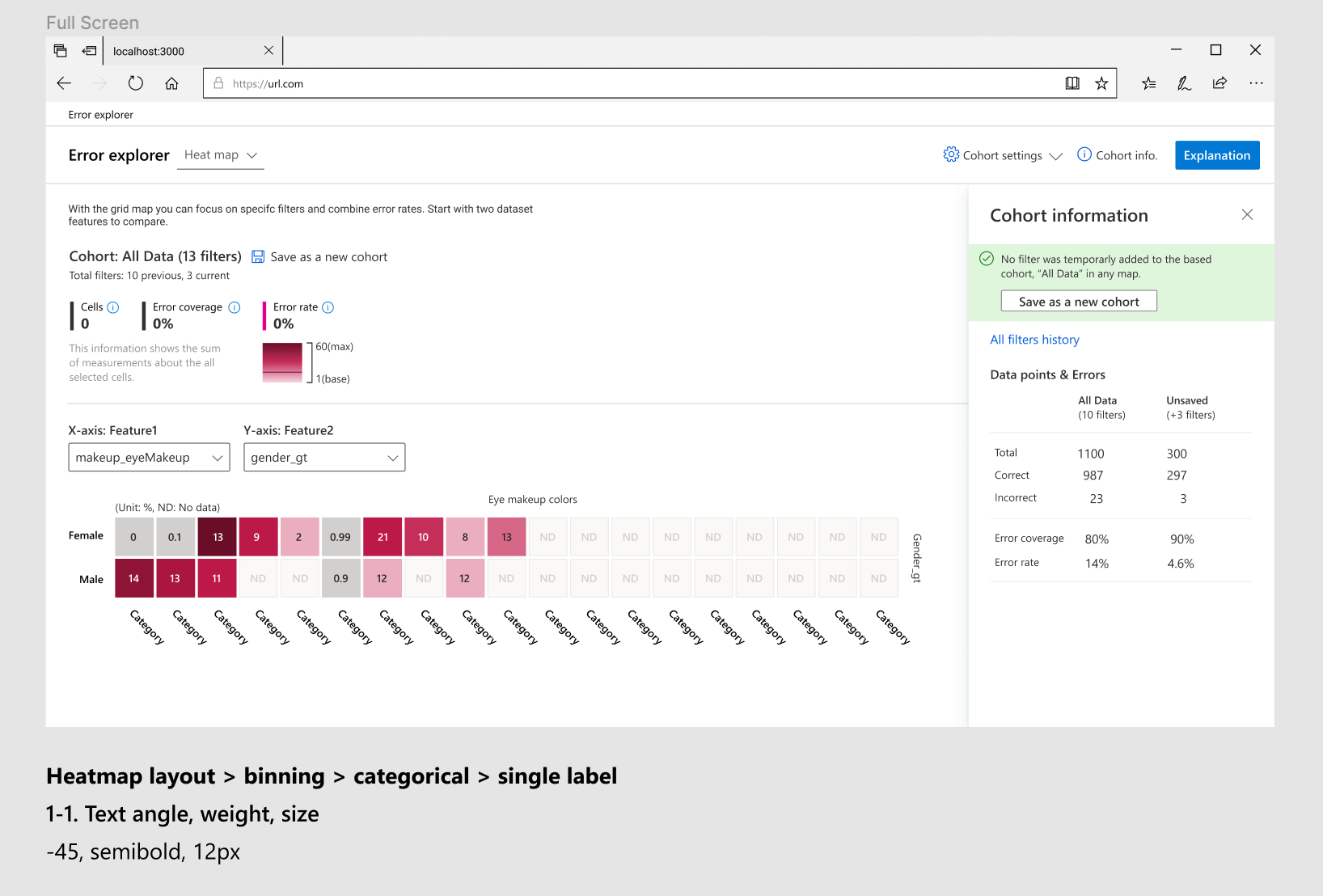Click the https://url.com address bar
The image size is (1323, 896).
pyautogui.click(x=660, y=83)
